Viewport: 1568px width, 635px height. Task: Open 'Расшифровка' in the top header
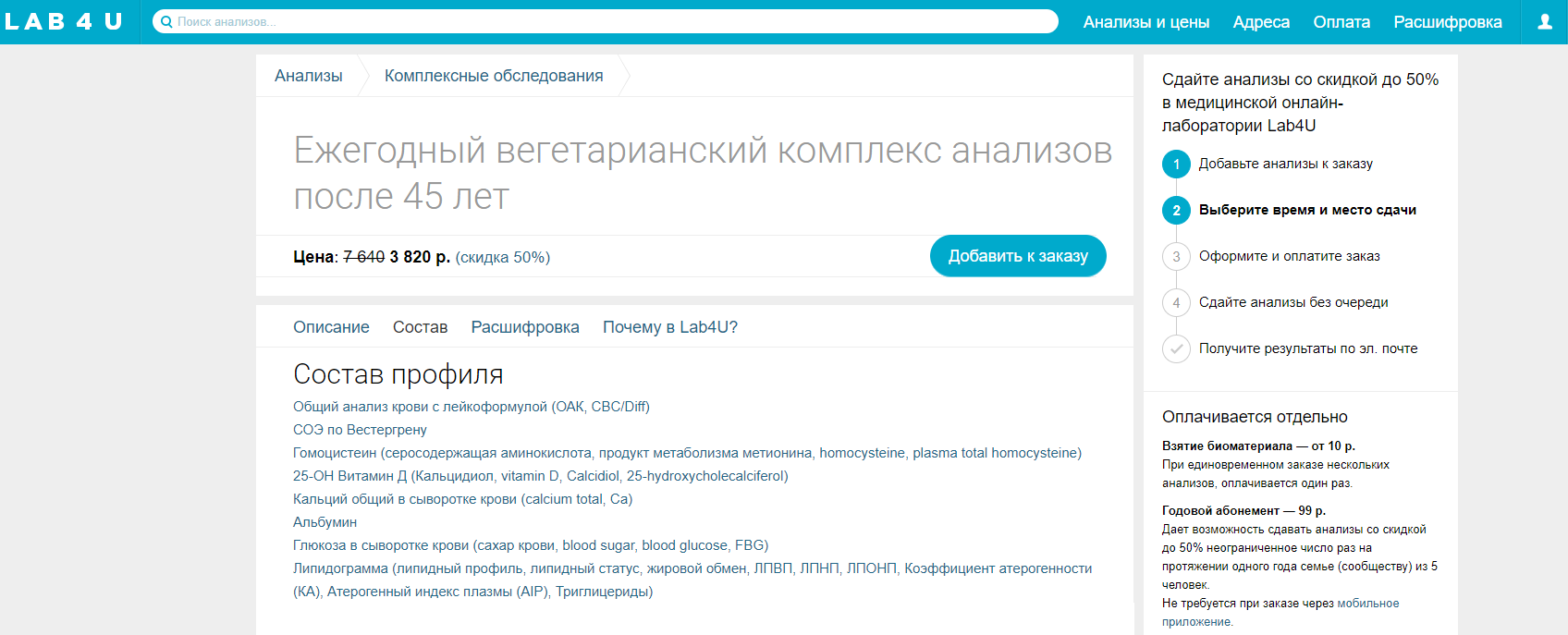tap(1447, 22)
